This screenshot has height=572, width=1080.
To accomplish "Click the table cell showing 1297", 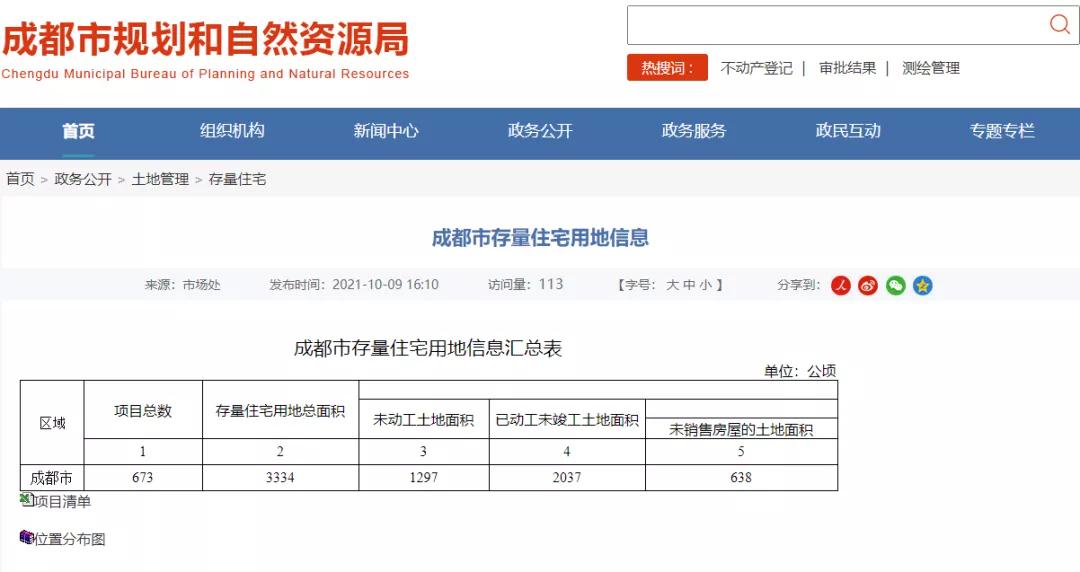I will [424, 478].
